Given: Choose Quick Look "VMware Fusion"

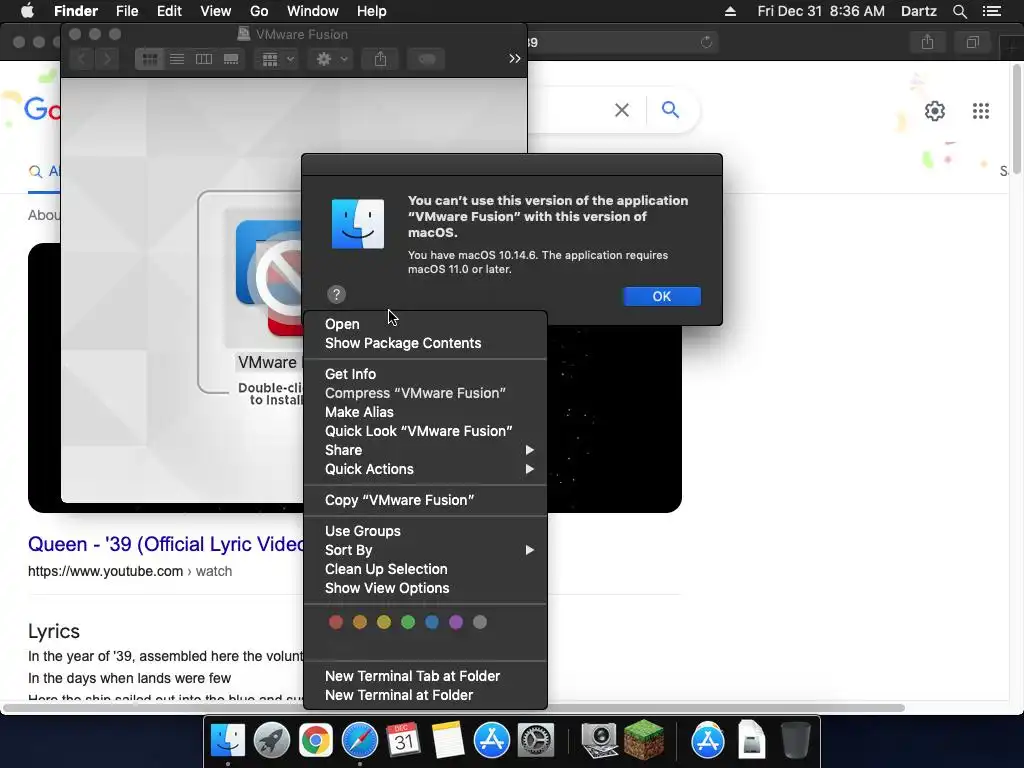Looking at the screenshot, I should (425, 431).
